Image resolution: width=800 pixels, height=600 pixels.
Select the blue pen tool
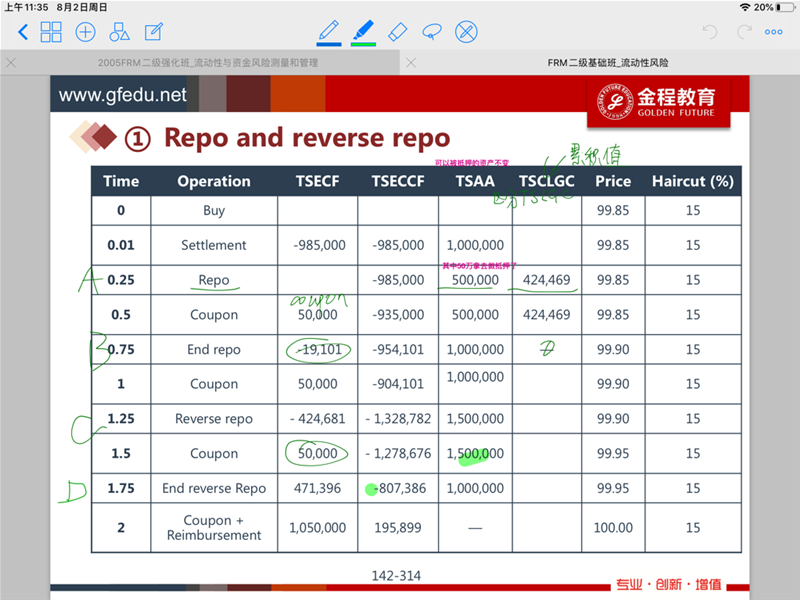[328, 29]
